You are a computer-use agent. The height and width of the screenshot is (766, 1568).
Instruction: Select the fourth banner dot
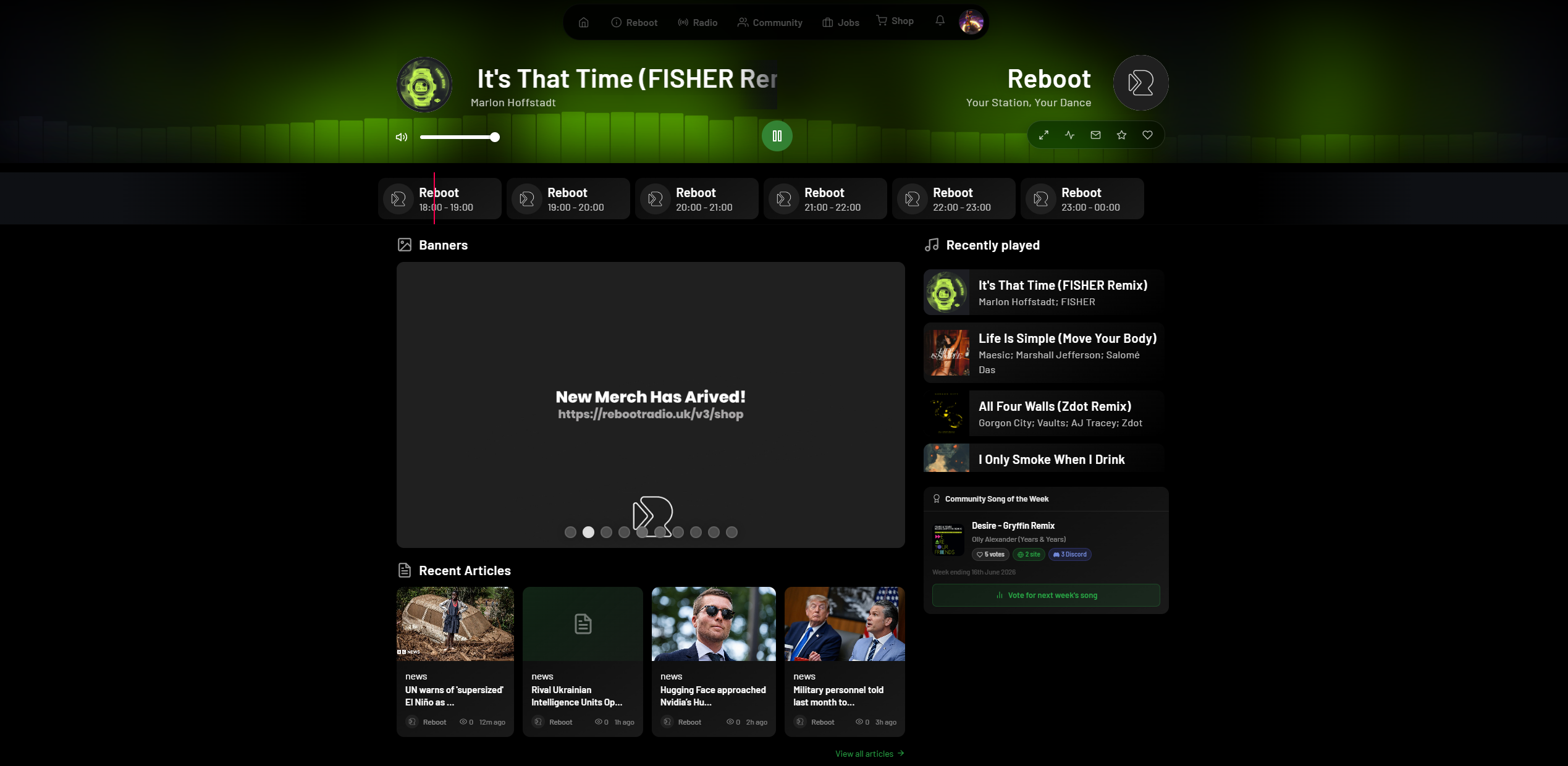(624, 532)
